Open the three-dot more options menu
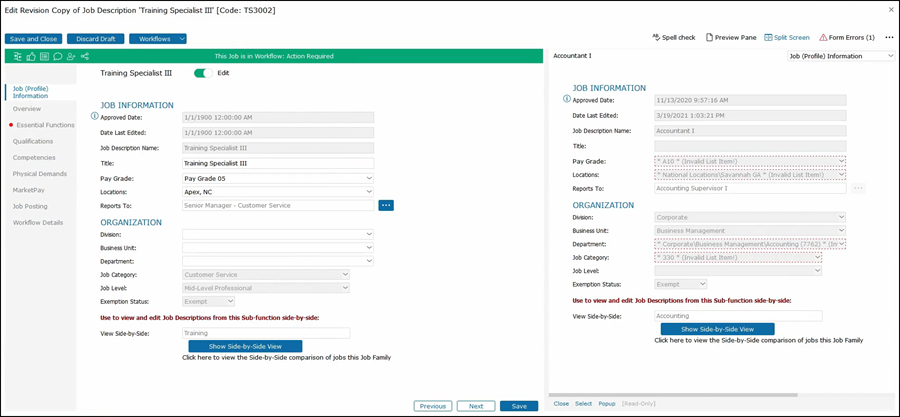The height and width of the screenshot is (417, 900). click(x=889, y=37)
